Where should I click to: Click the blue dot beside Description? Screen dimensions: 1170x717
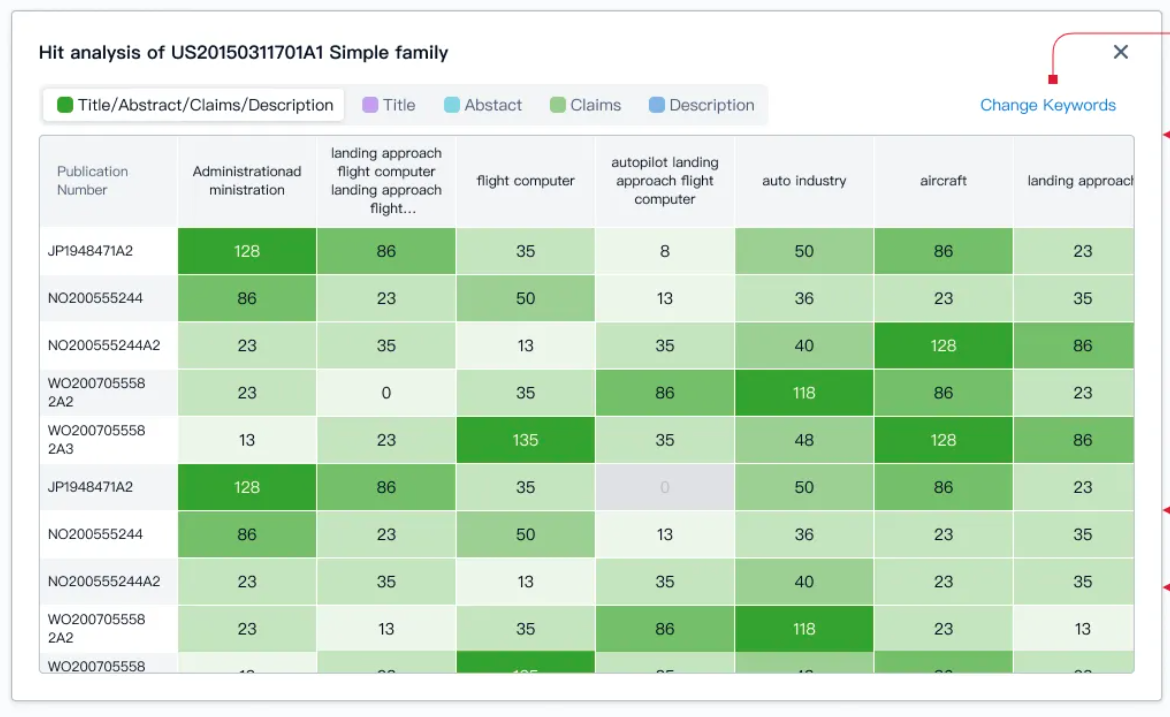click(656, 104)
